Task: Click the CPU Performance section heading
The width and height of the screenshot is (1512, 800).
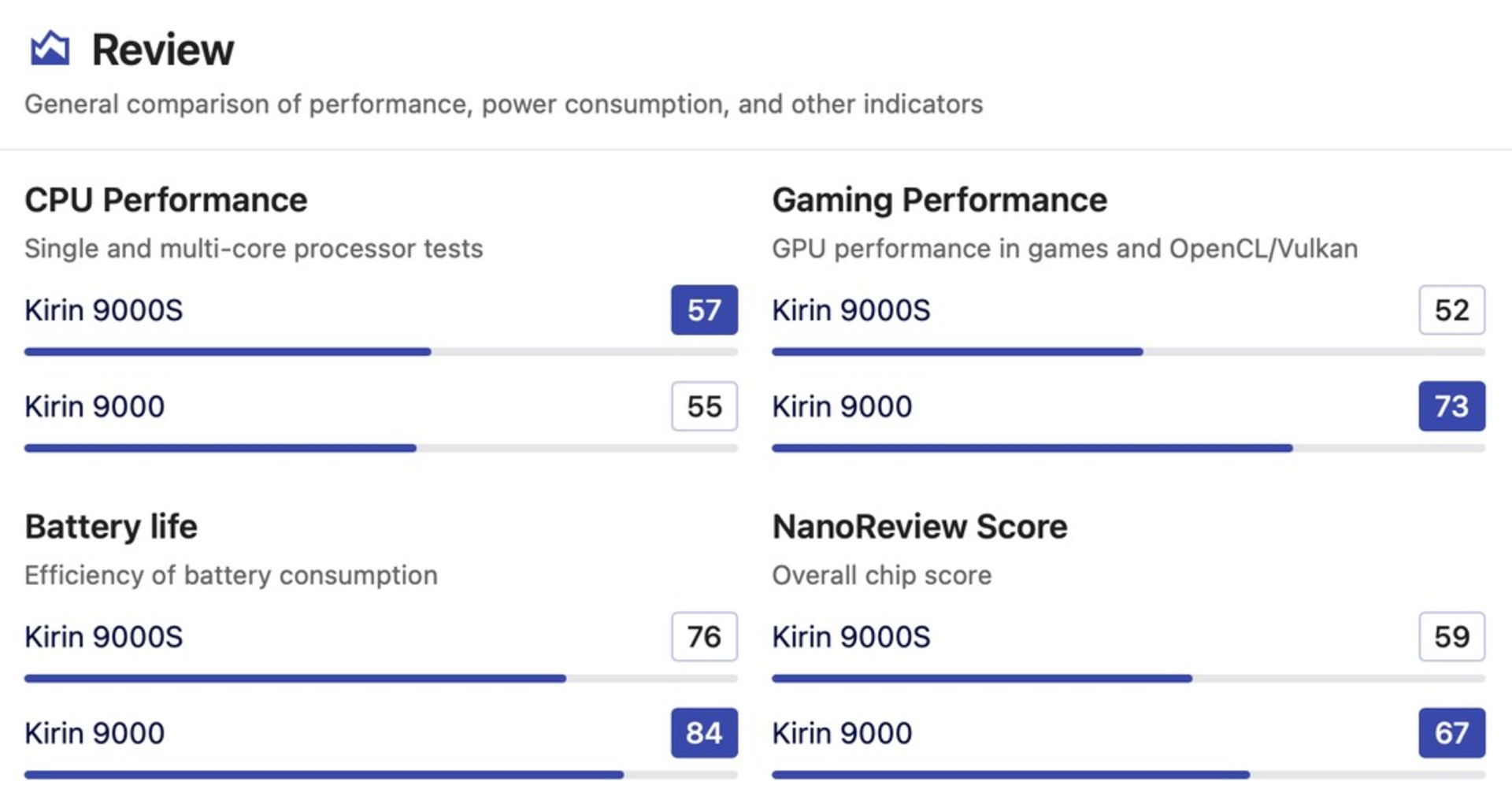Action: point(166,199)
